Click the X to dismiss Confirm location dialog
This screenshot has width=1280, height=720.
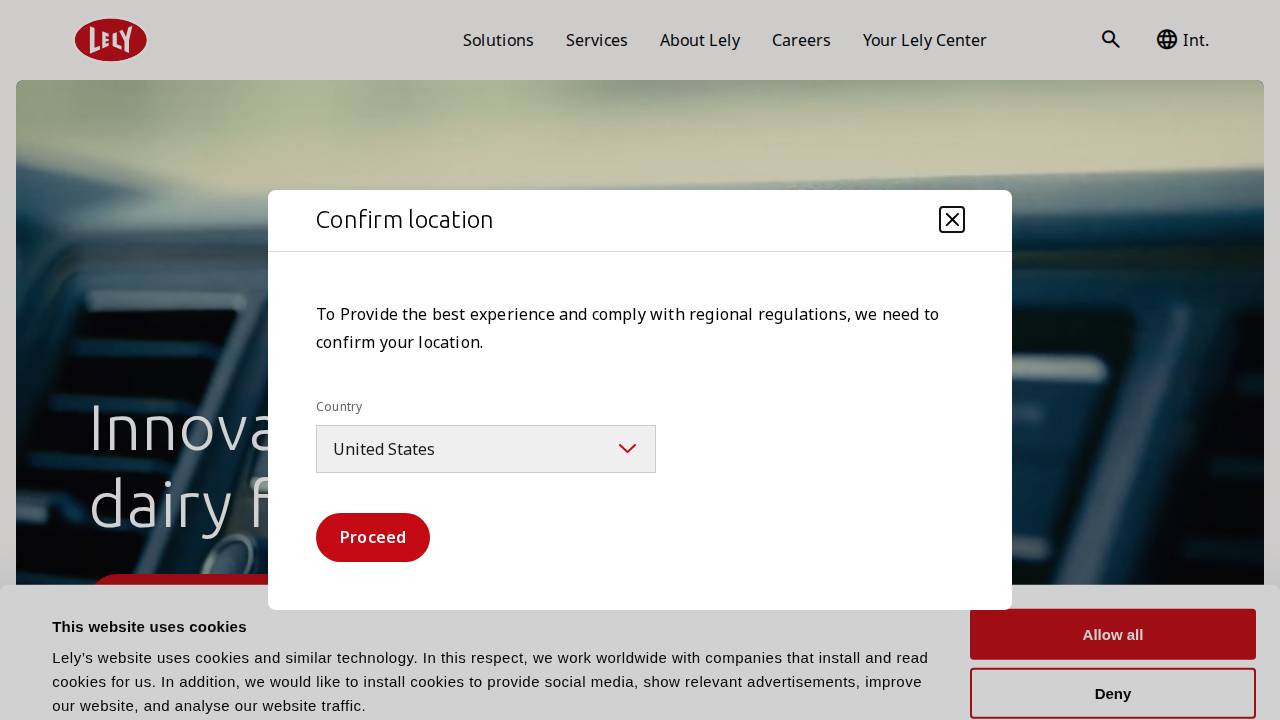951,219
